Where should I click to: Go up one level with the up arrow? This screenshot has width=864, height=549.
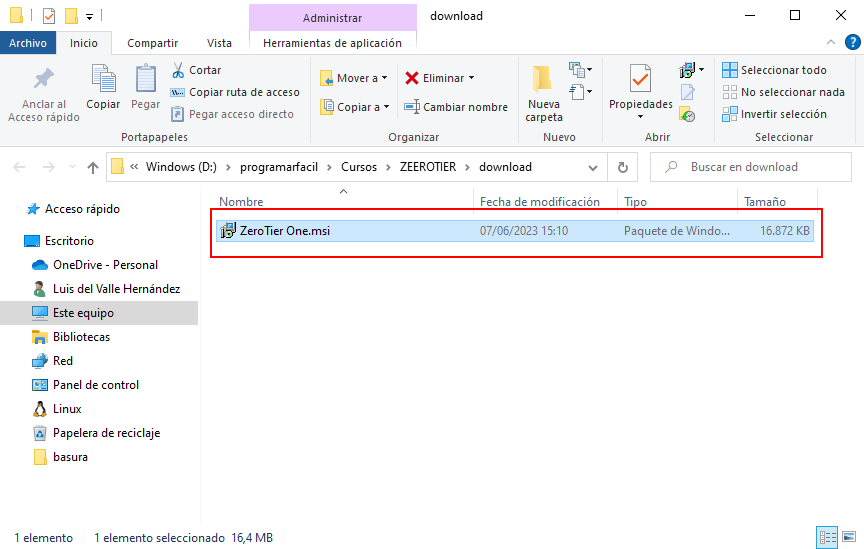click(93, 167)
